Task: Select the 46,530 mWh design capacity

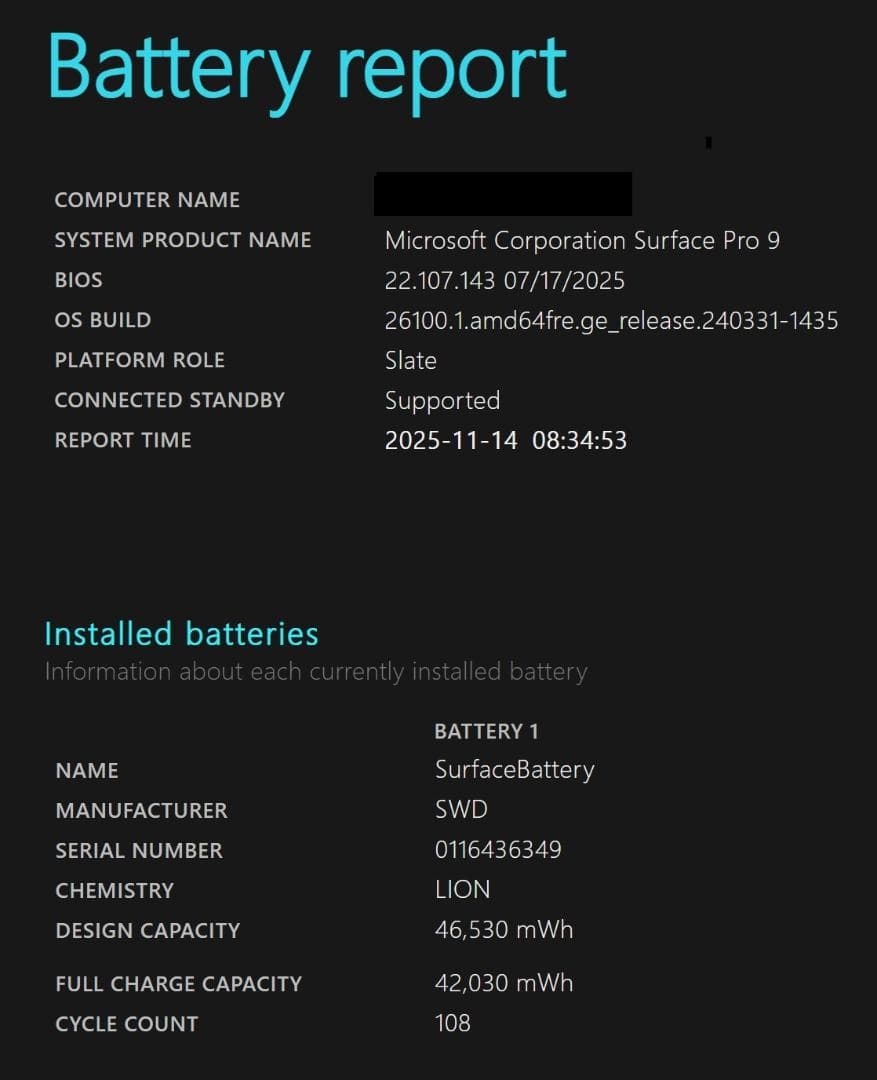Action: [504, 930]
